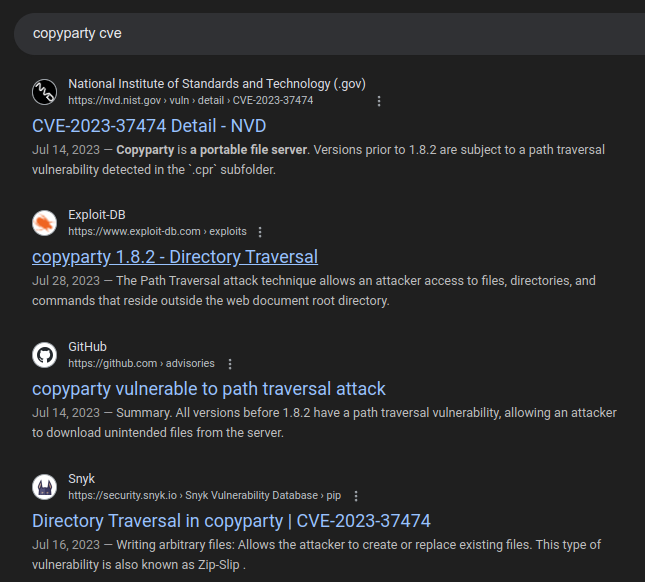Image resolution: width=645 pixels, height=582 pixels.
Task: Click the GitHub octocat favicon
Action: (x=44, y=355)
